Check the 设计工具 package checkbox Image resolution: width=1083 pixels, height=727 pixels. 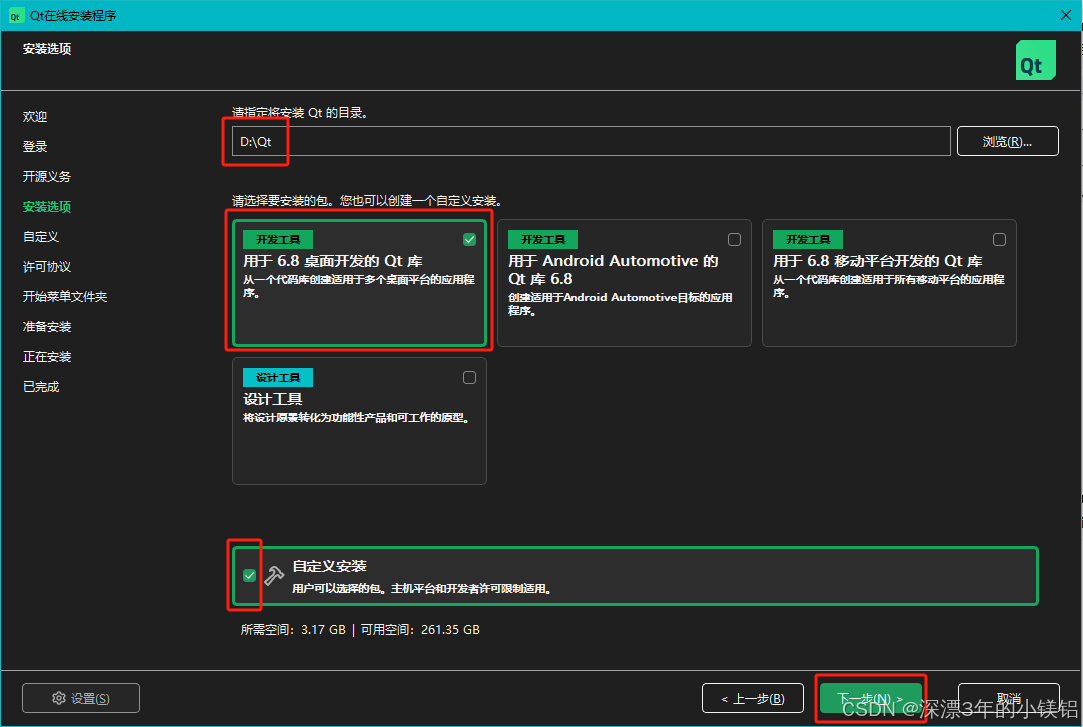(x=470, y=378)
